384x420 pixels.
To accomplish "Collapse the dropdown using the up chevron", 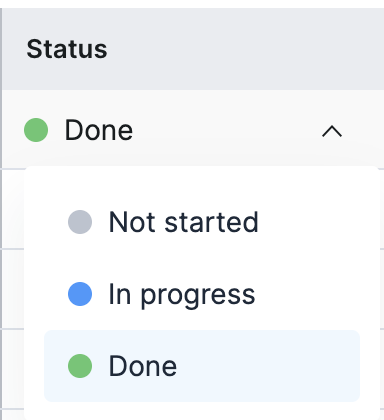I will click(332, 131).
